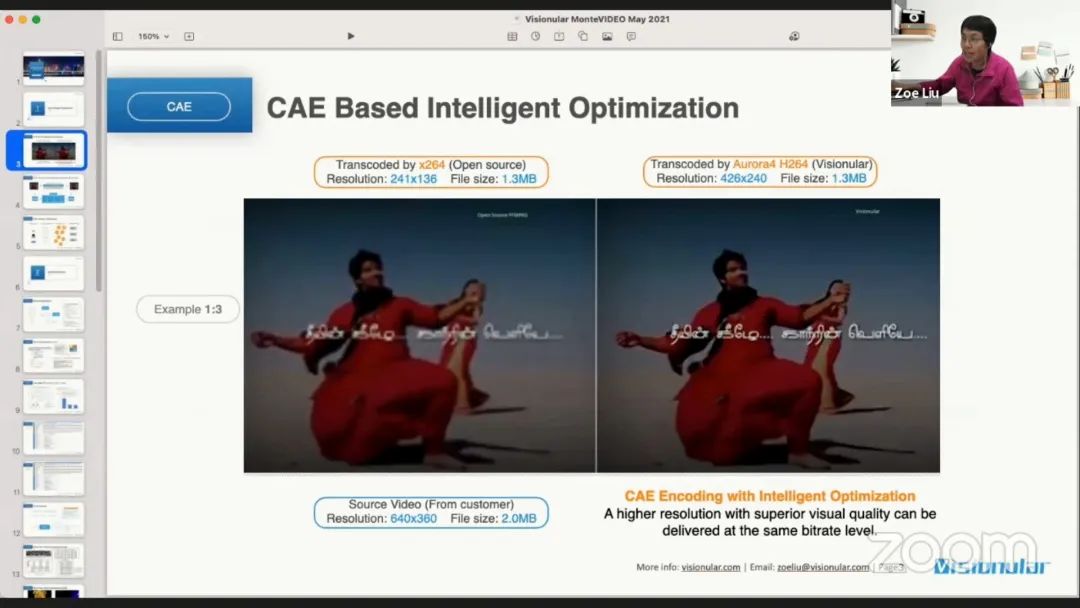The height and width of the screenshot is (608, 1080).
Task: Jump to slide 9 thumbnail with bar chart
Action: point(54,396)
